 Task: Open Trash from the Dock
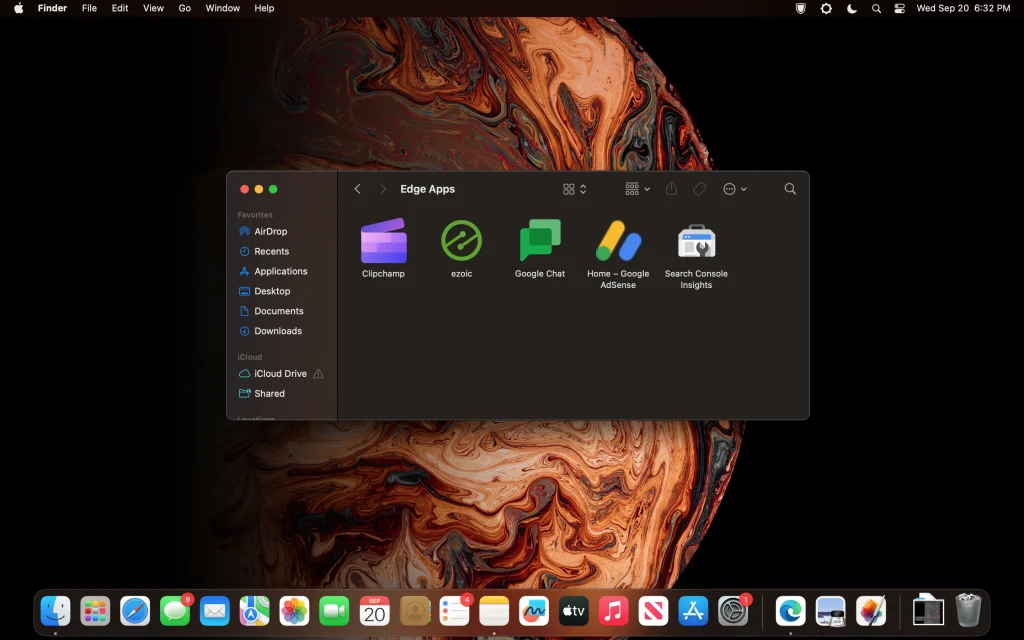tap(968, 611)
